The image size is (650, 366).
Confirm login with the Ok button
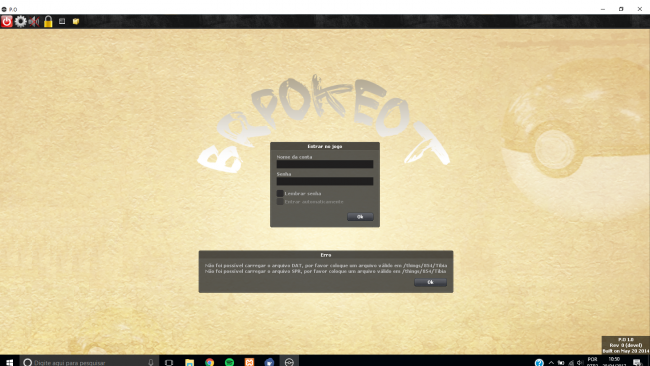tap(360, 217)
